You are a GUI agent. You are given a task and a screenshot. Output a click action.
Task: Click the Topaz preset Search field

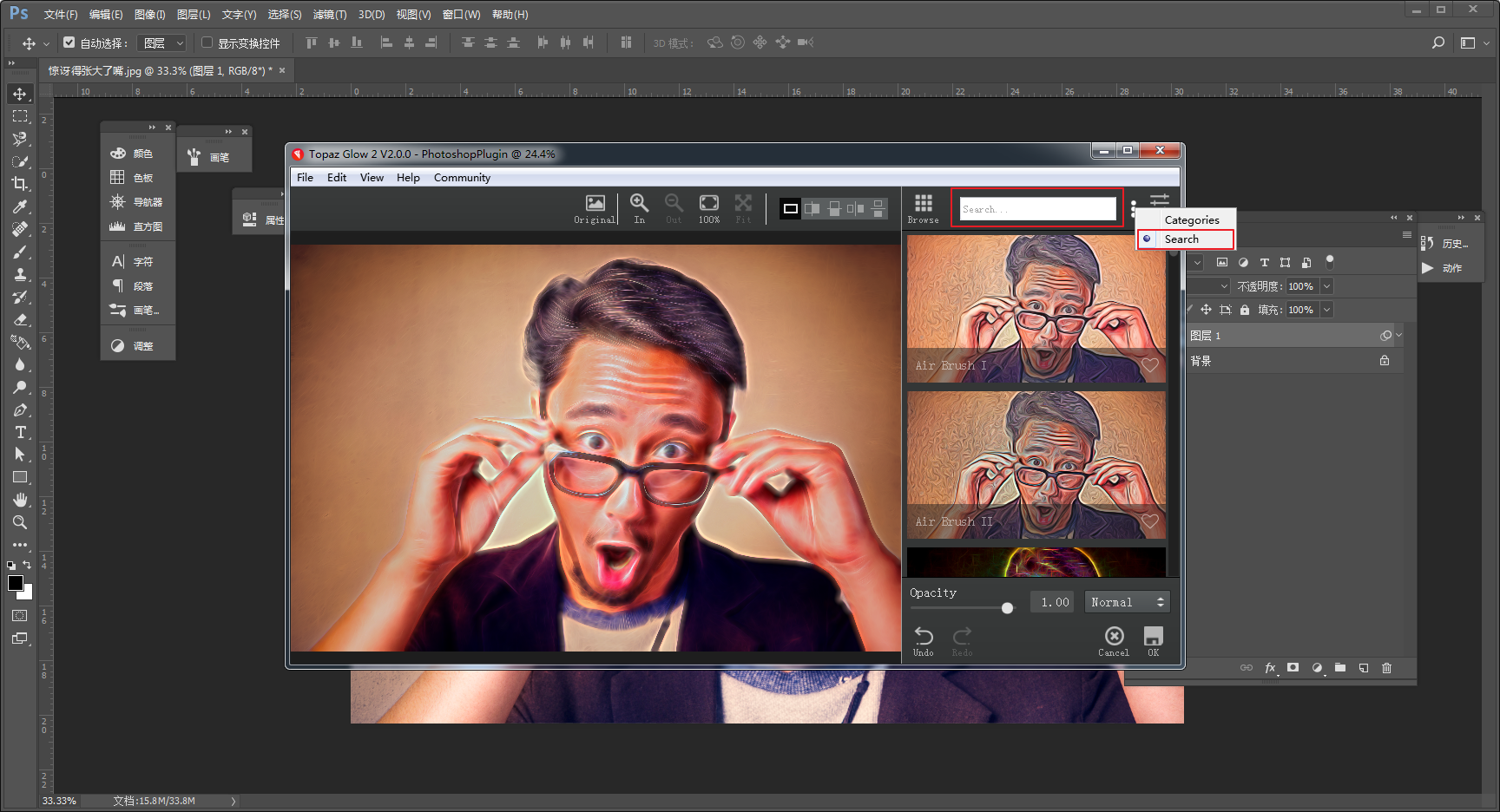(1038, 208)
